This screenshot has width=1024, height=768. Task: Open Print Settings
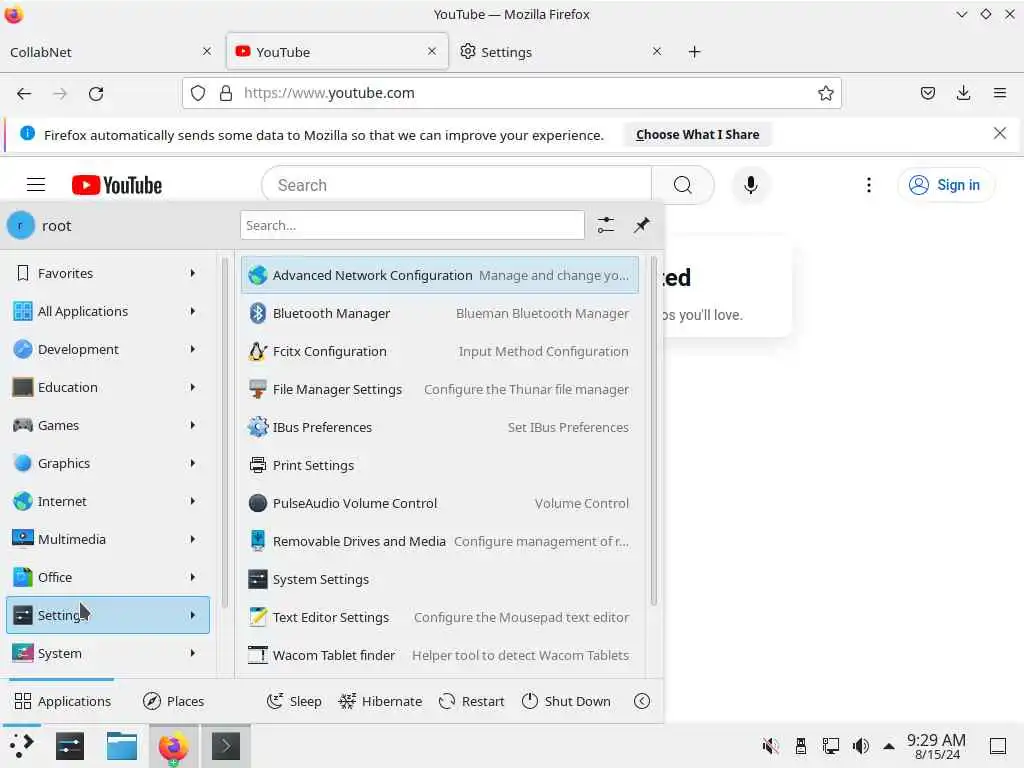(440, 465)
